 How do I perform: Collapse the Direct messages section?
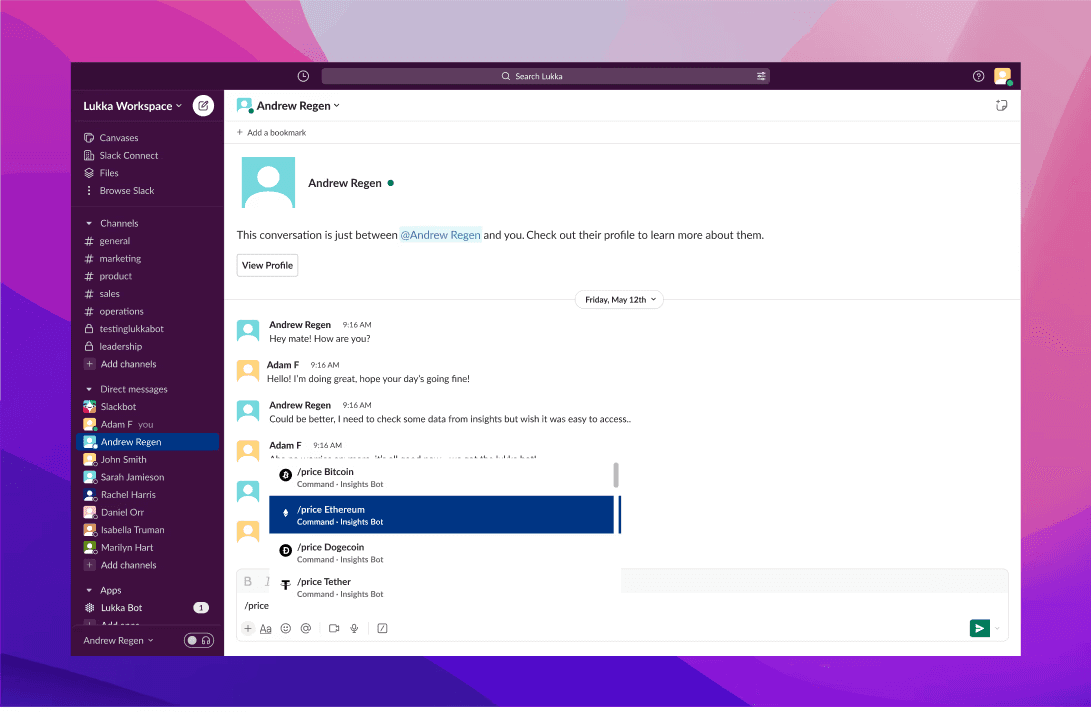[x=88, y=389]
